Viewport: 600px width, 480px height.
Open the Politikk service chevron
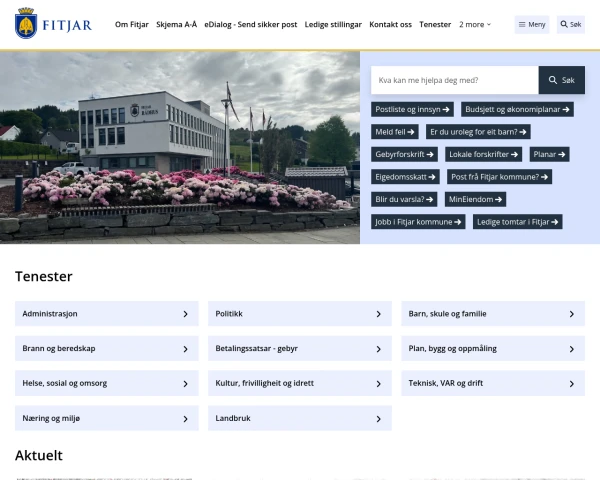click(378, 314)
